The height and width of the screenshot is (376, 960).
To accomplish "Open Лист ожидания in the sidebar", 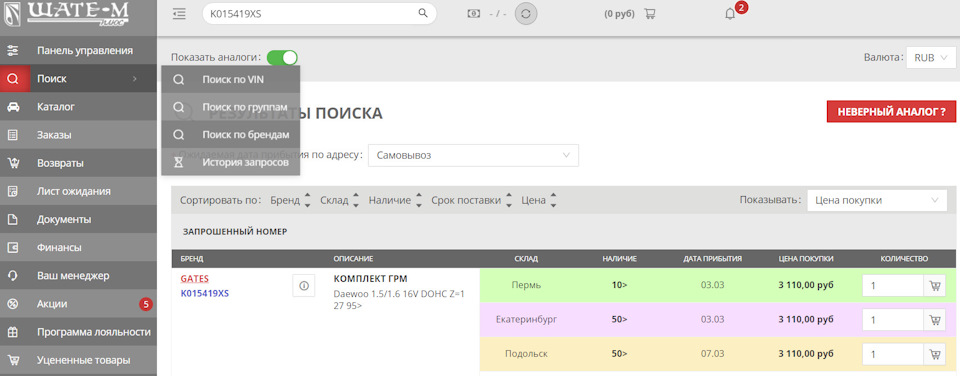I will pyautogui.click(x=78, y=191).
